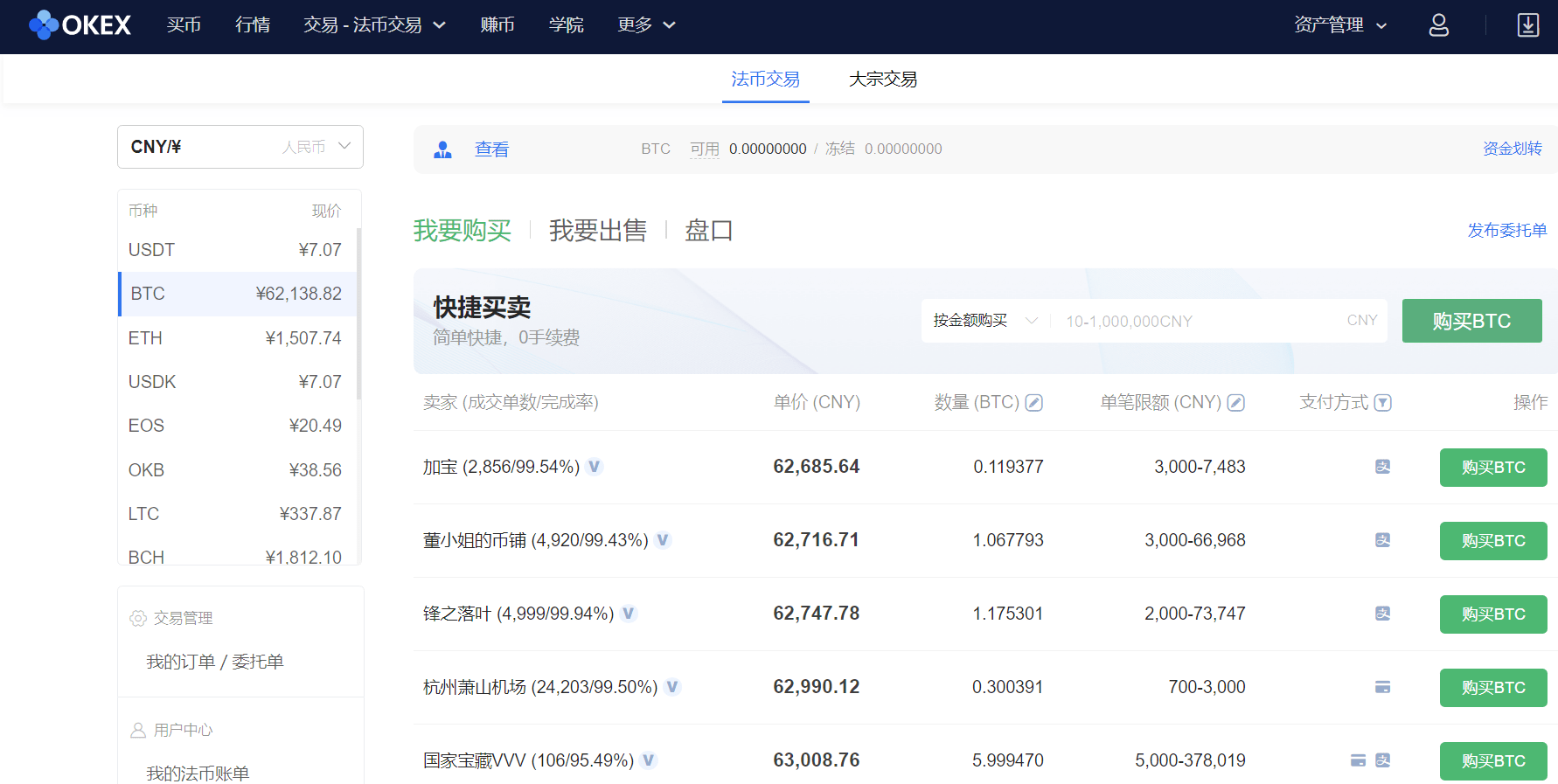The image size is (1558, 784).
Task: Open 行情 in the top navigation
Action: [x=253, y=25]
